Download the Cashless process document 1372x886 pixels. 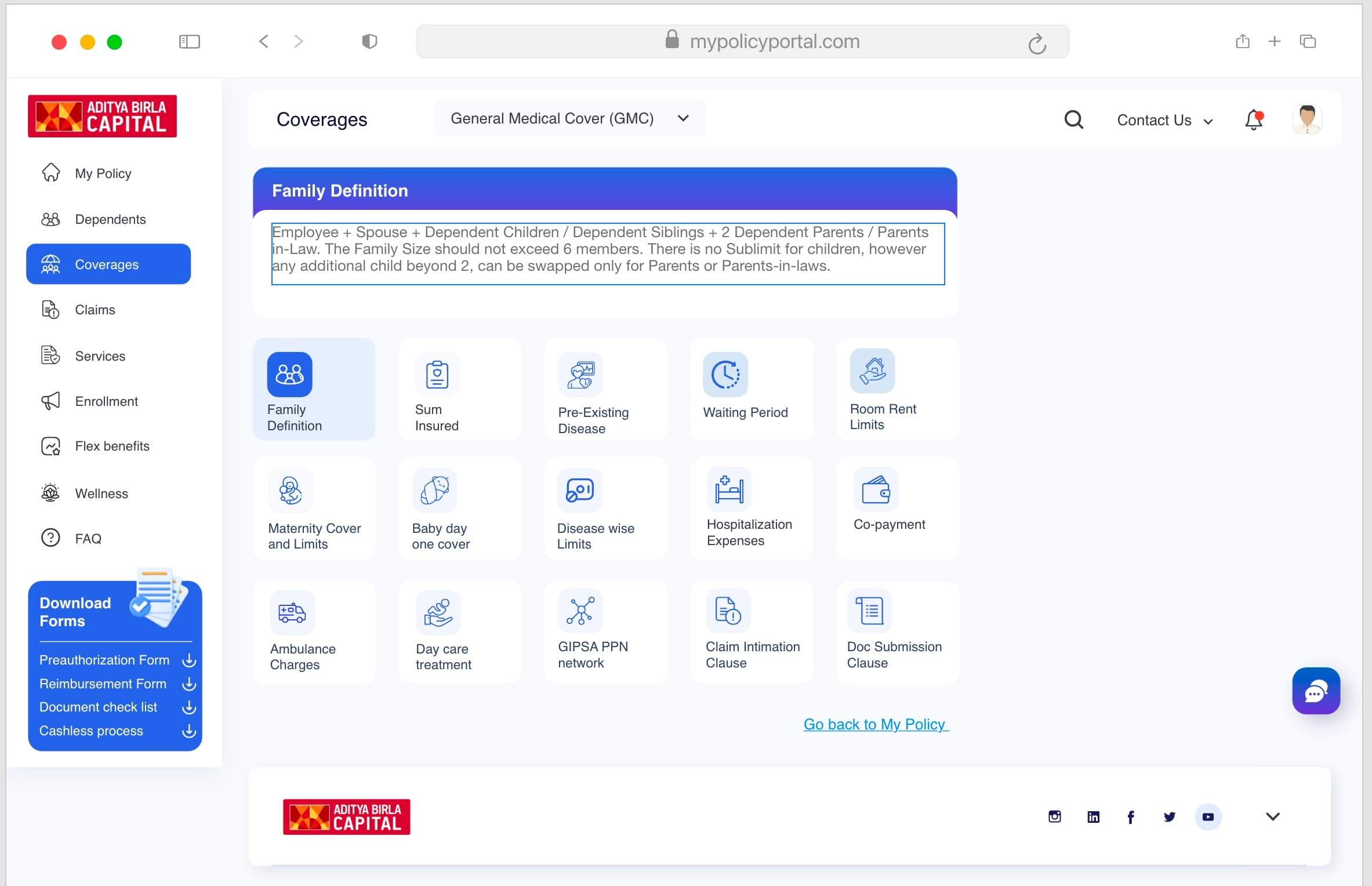(118, 731)
